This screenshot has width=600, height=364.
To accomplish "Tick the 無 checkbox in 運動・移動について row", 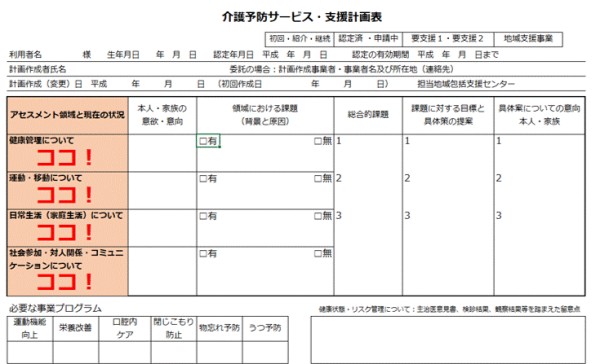I will [x=318, y=179].
